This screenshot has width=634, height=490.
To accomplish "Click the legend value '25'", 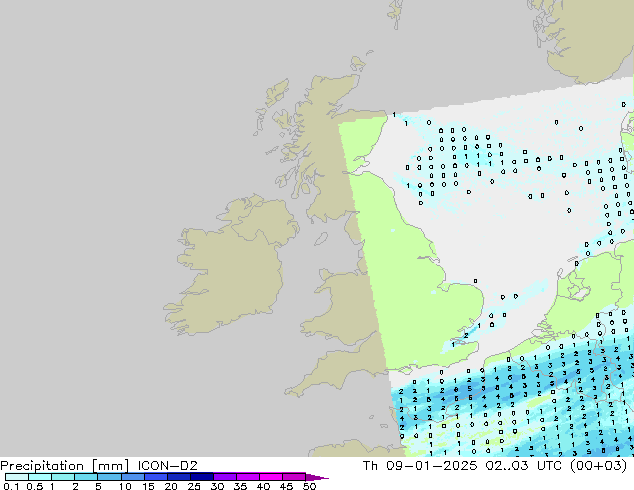I will [194, 486].
